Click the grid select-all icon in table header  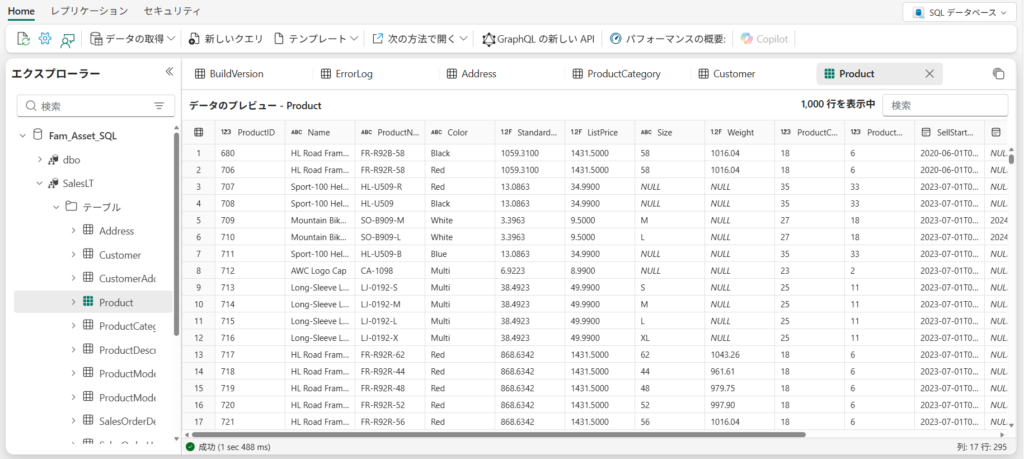[198, 132]
